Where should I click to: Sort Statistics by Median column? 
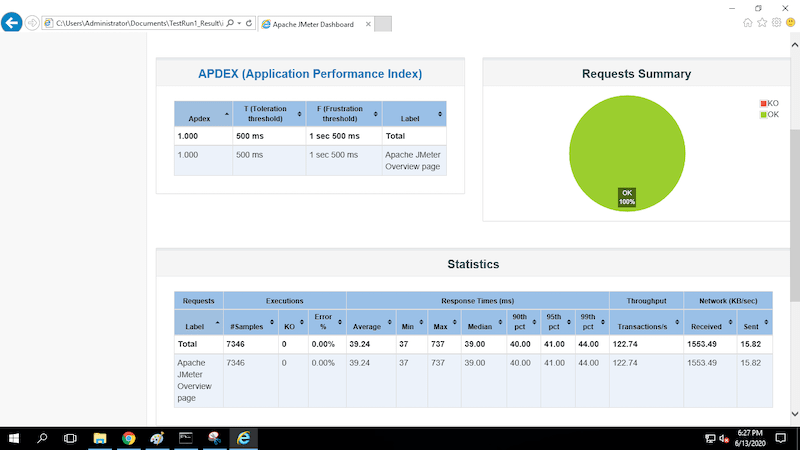click(484, 322)
